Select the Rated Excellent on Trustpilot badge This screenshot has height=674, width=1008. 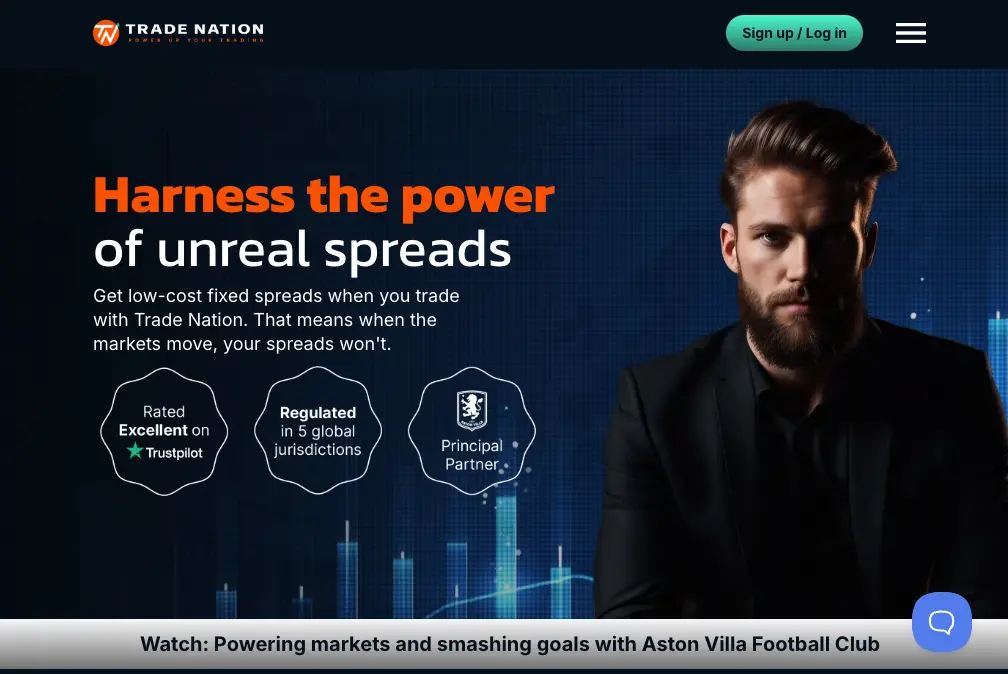[164, 432]
